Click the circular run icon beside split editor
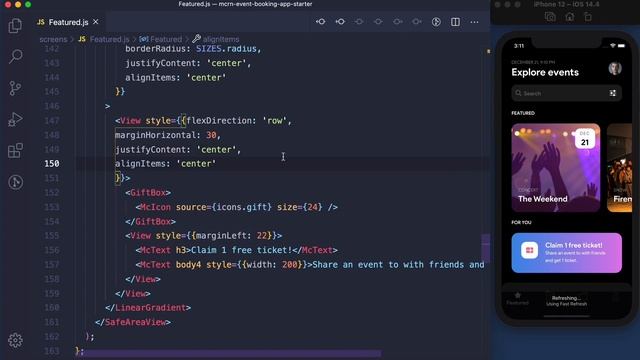The height and width of the screenshot is (360, 640). [x=436, y=22]
